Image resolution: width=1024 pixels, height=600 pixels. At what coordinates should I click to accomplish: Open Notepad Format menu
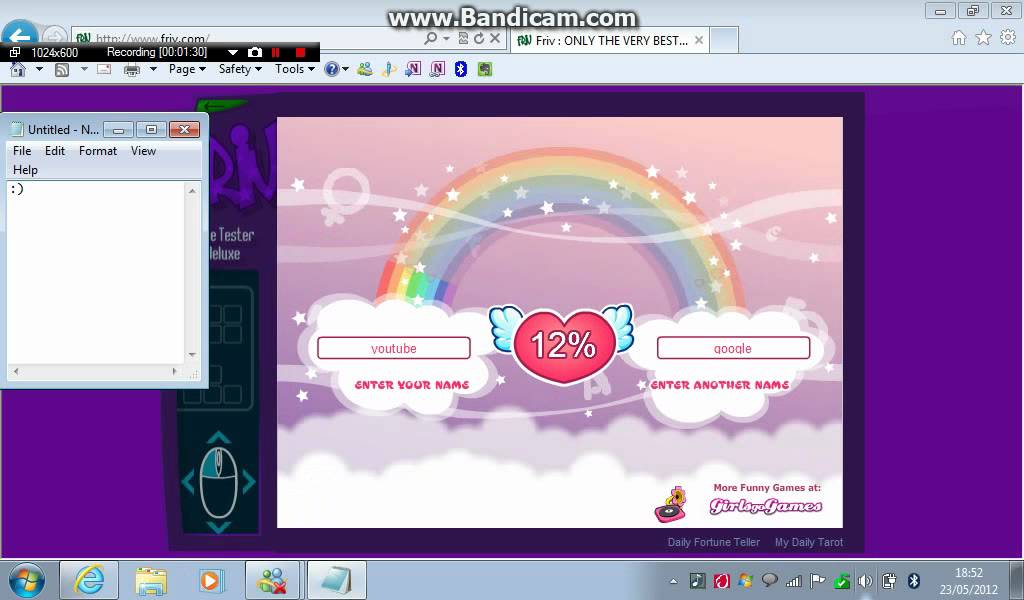coord(98,151)
